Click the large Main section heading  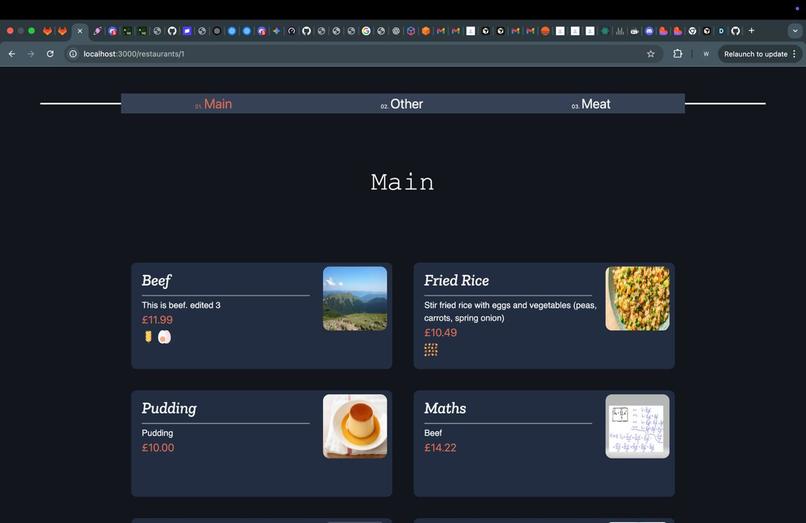click(x=402, y=182)
